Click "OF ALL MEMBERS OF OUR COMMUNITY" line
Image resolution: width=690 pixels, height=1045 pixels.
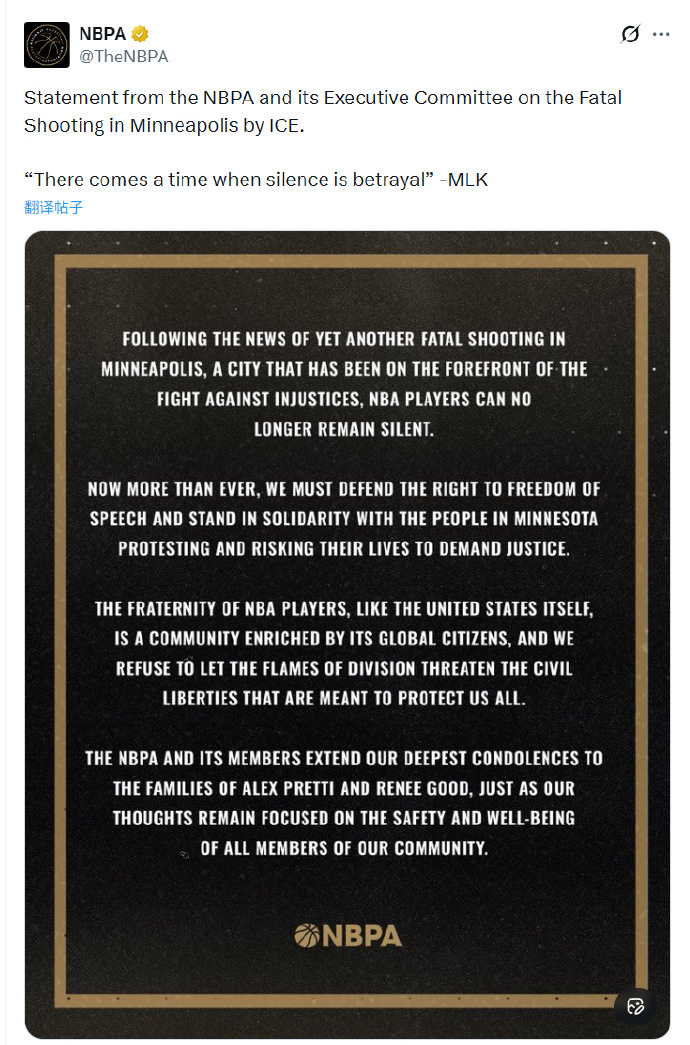click(343, 848)
